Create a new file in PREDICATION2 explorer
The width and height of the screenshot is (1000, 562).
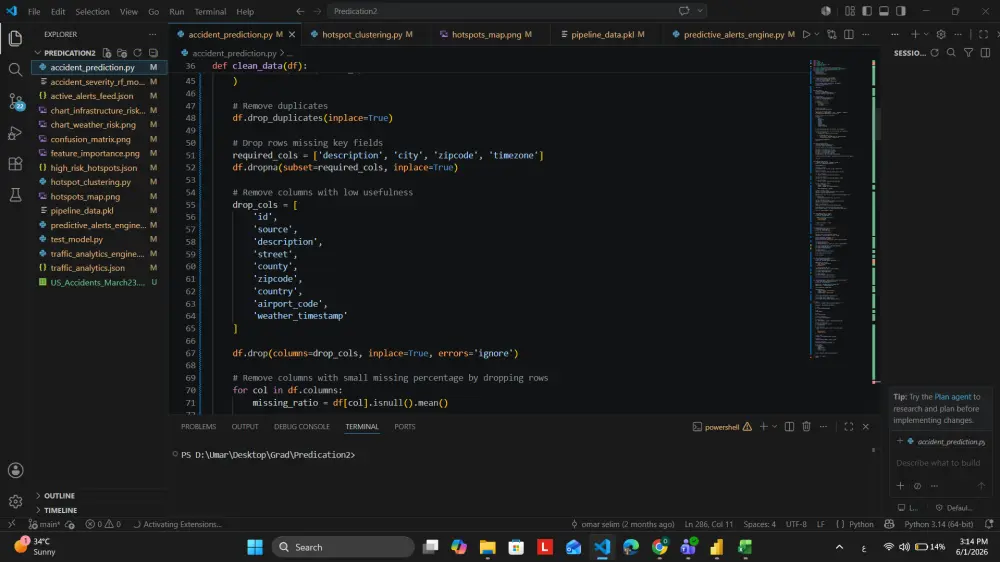pos(107,53)
